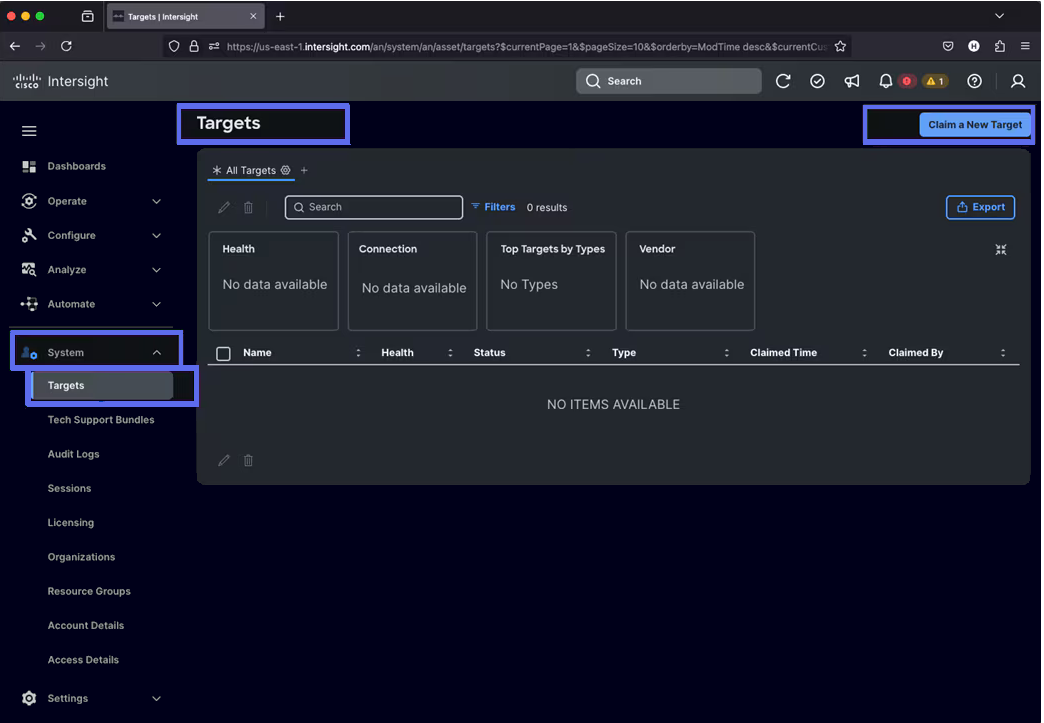
Task: Click the refresh icon in the top bar
Action: point(783,81)
